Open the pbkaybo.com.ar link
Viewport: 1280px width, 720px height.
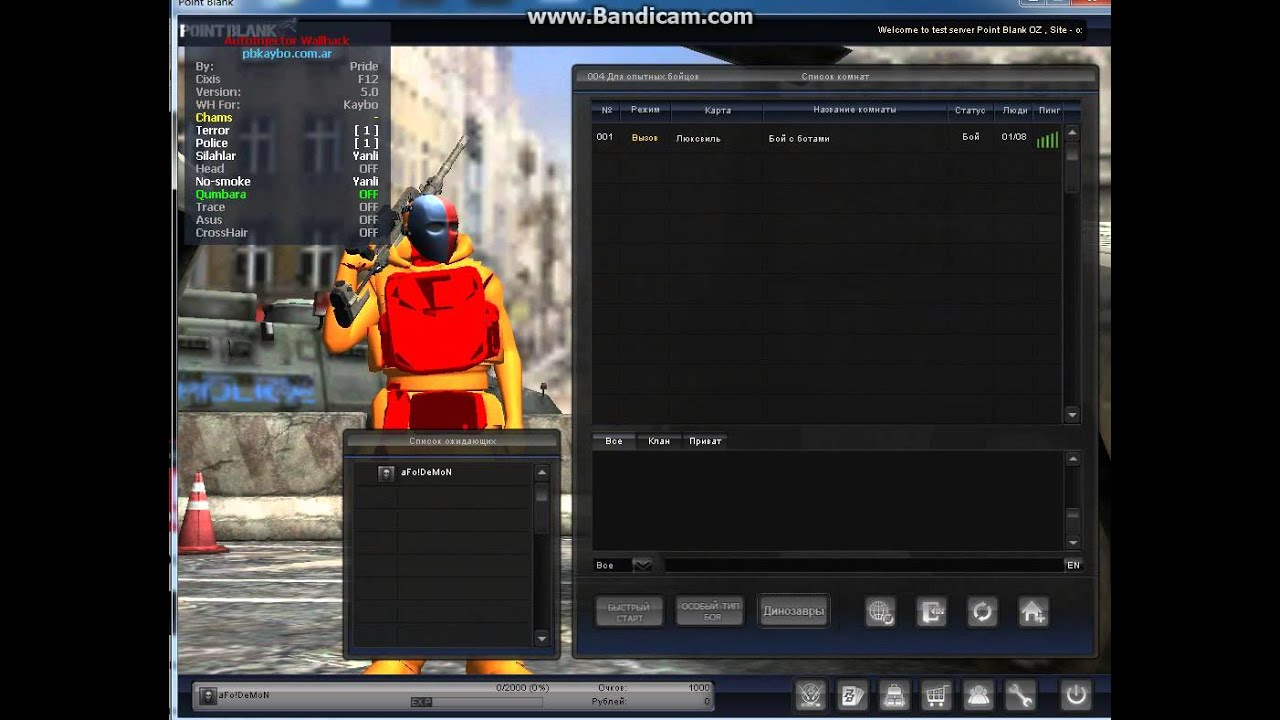(x=287, y=54)
